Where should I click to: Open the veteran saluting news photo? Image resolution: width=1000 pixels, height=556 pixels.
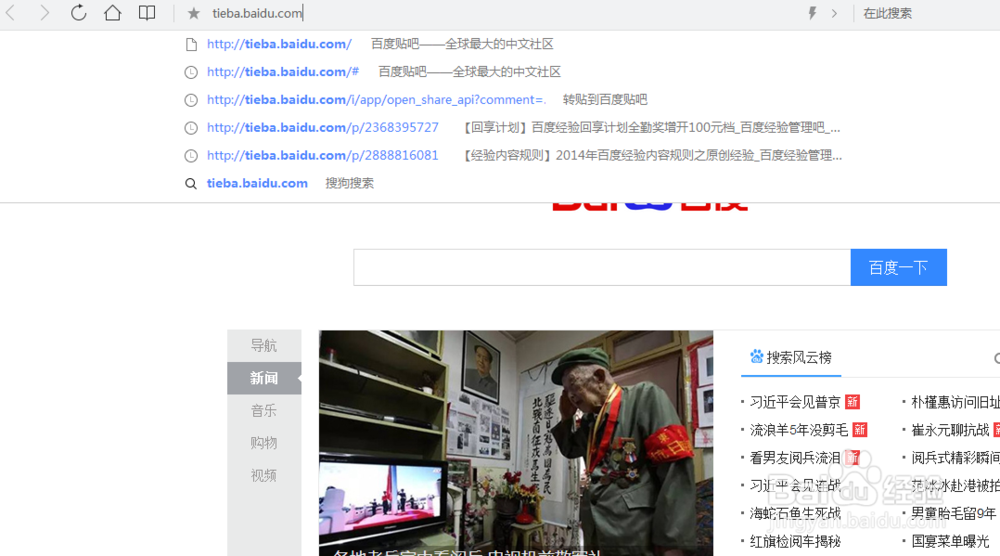[x=516, y=443]
